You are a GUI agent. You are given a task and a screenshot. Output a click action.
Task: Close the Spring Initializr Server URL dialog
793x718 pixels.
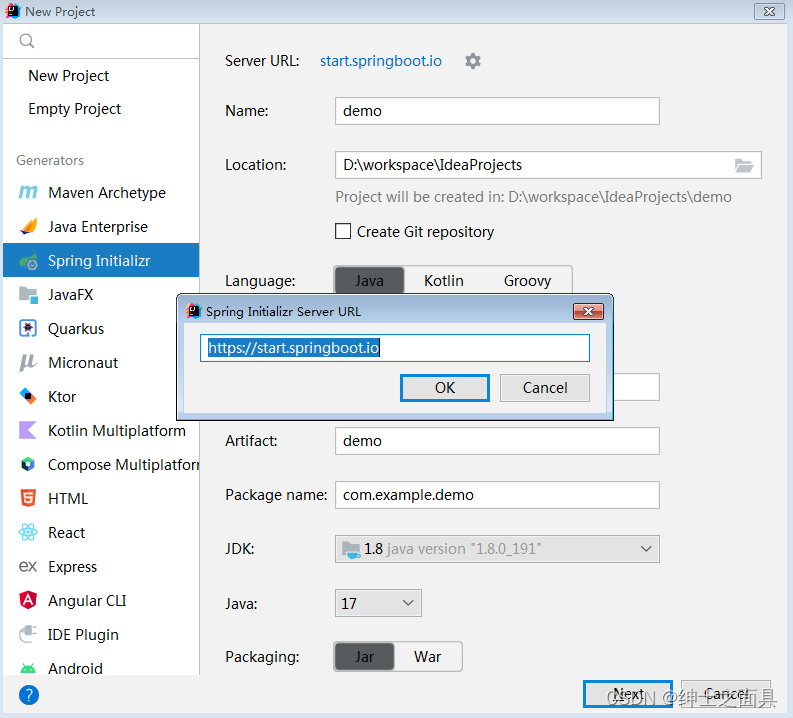point(588,311)
